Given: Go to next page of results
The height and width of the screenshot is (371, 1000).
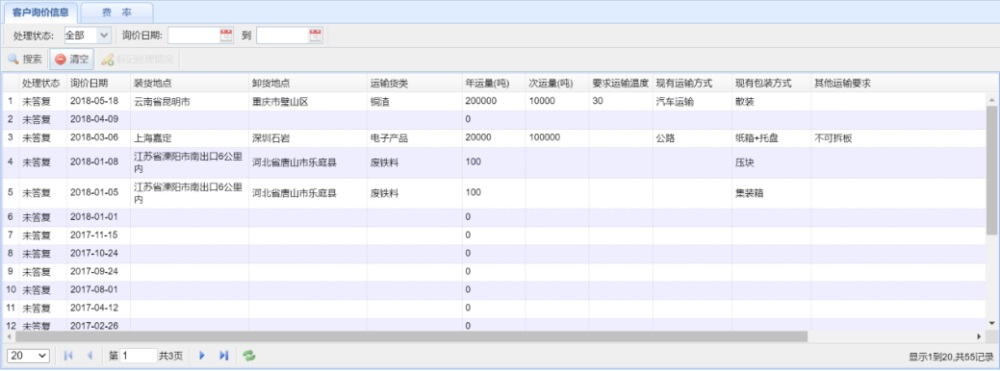Looking at the screenshot, I should coord(202,356).
